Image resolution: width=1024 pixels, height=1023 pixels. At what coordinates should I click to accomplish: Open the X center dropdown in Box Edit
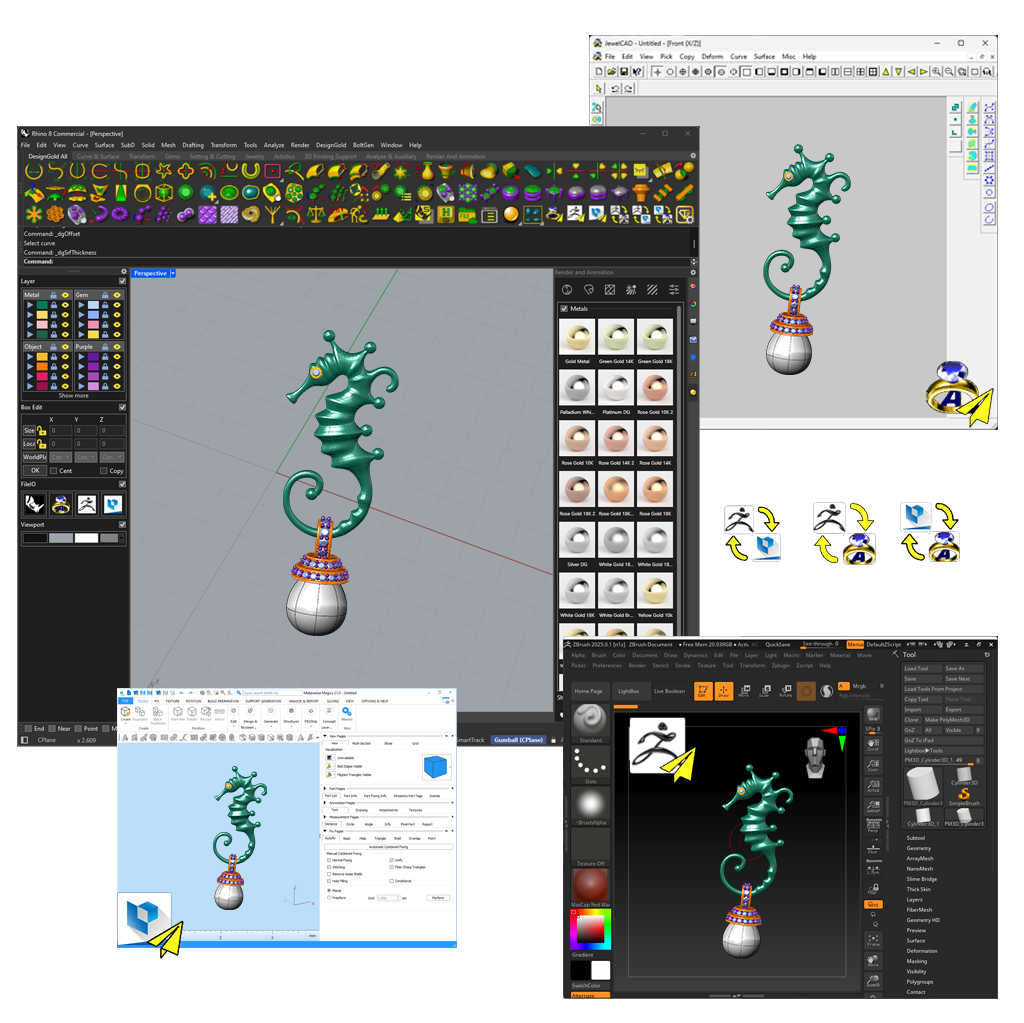(61, 457)
